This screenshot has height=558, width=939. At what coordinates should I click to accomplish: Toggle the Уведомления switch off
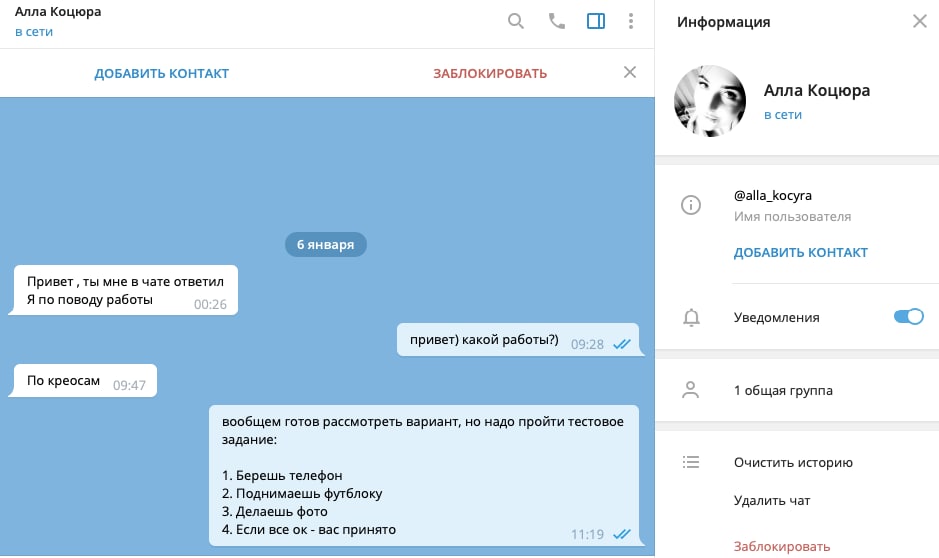908,317
